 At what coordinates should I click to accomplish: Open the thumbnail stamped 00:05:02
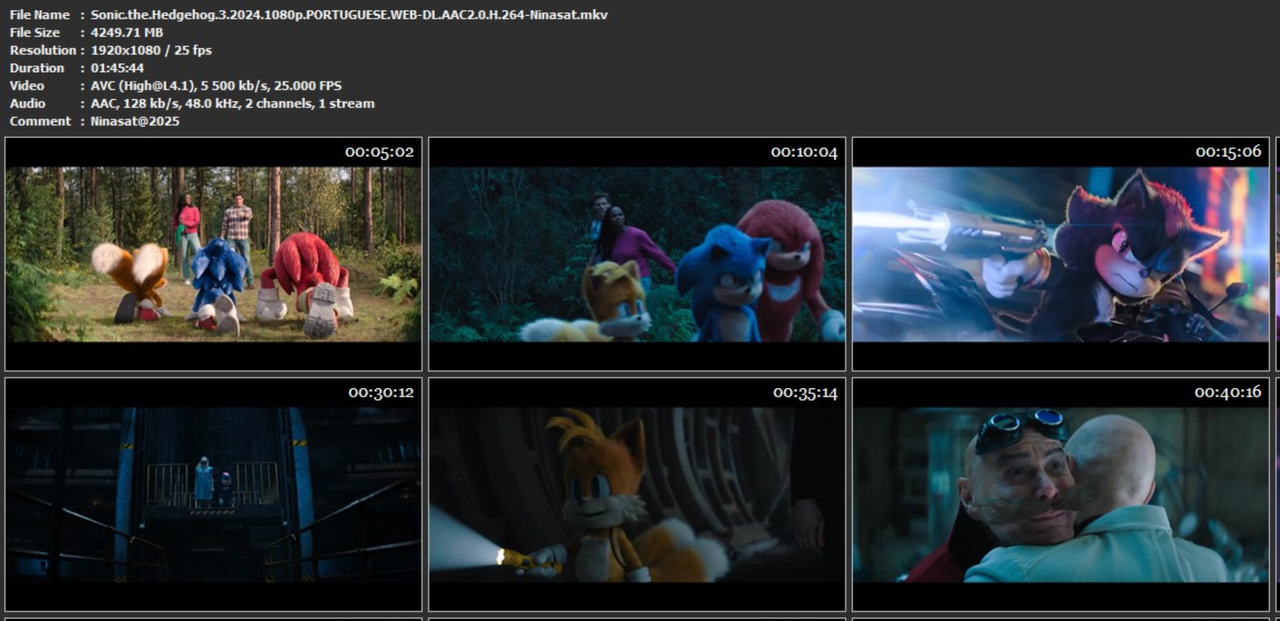(214, 254)
